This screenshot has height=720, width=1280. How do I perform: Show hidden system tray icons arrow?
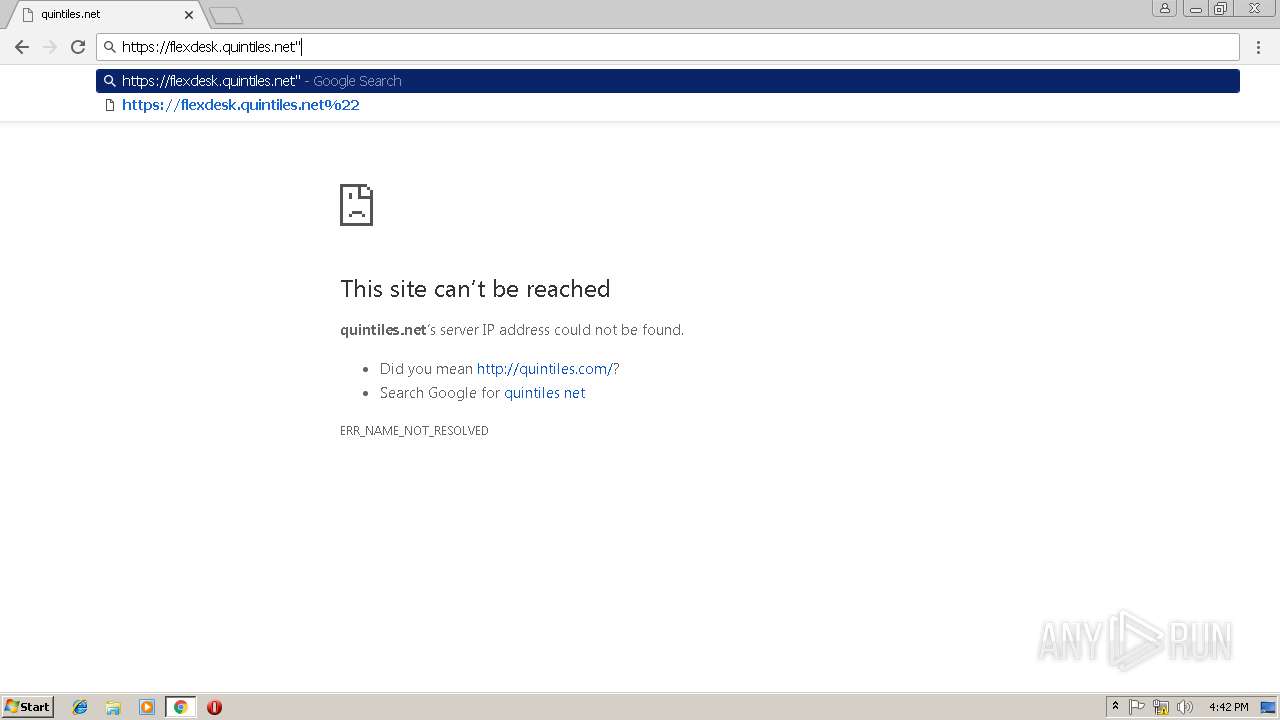[1115, 707]
